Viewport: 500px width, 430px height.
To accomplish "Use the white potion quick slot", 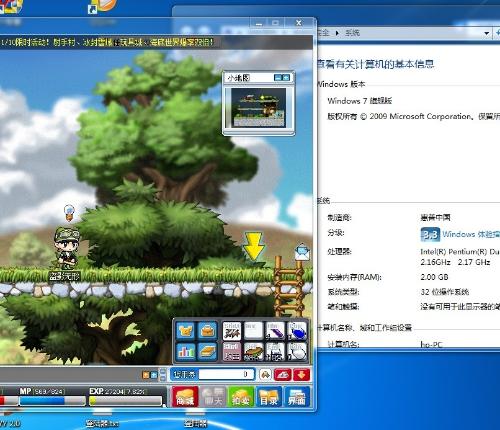I will 297,351.
